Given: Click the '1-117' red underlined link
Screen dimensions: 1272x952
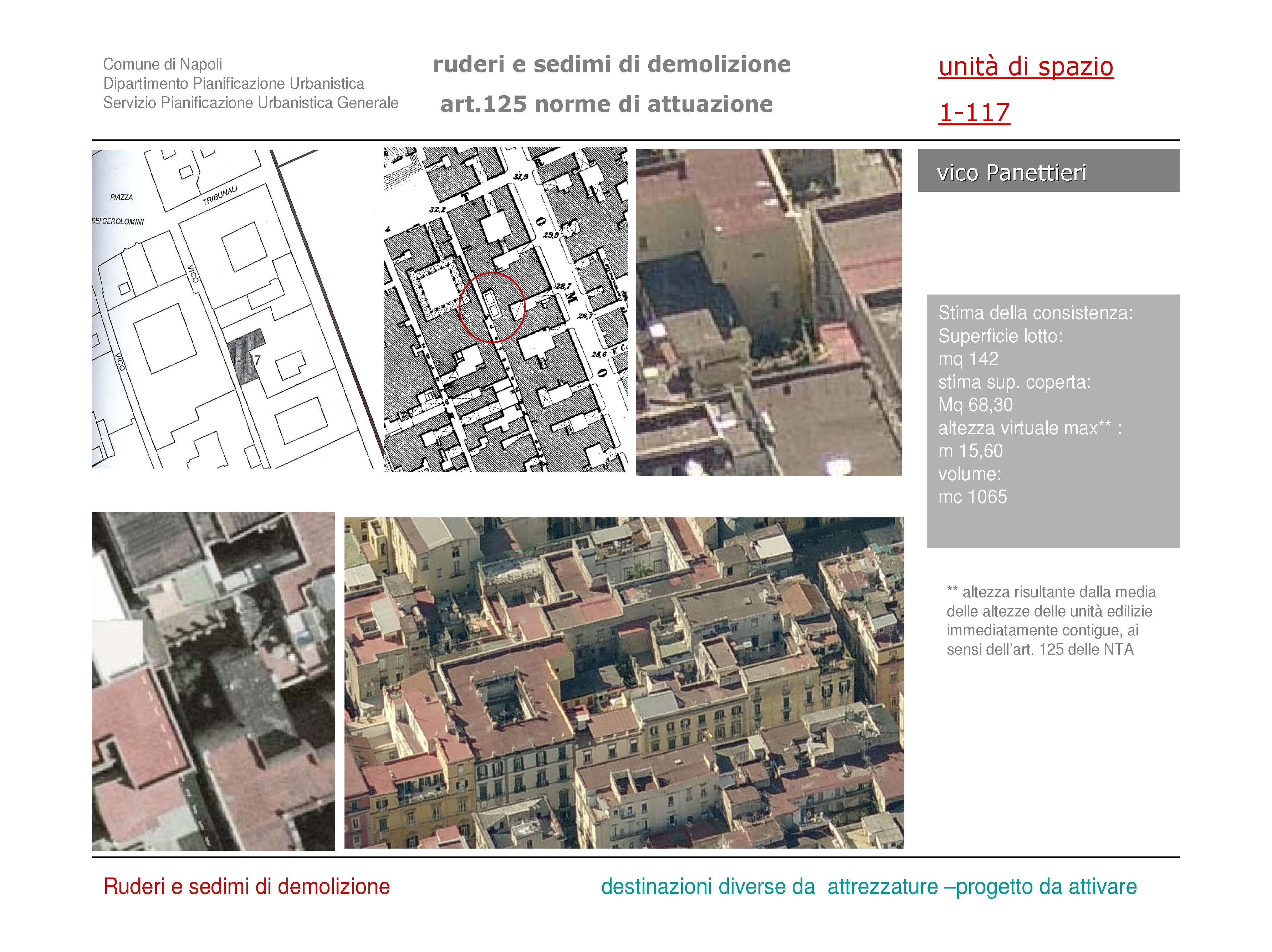Looking at the screenshot, I should (974, 112).
